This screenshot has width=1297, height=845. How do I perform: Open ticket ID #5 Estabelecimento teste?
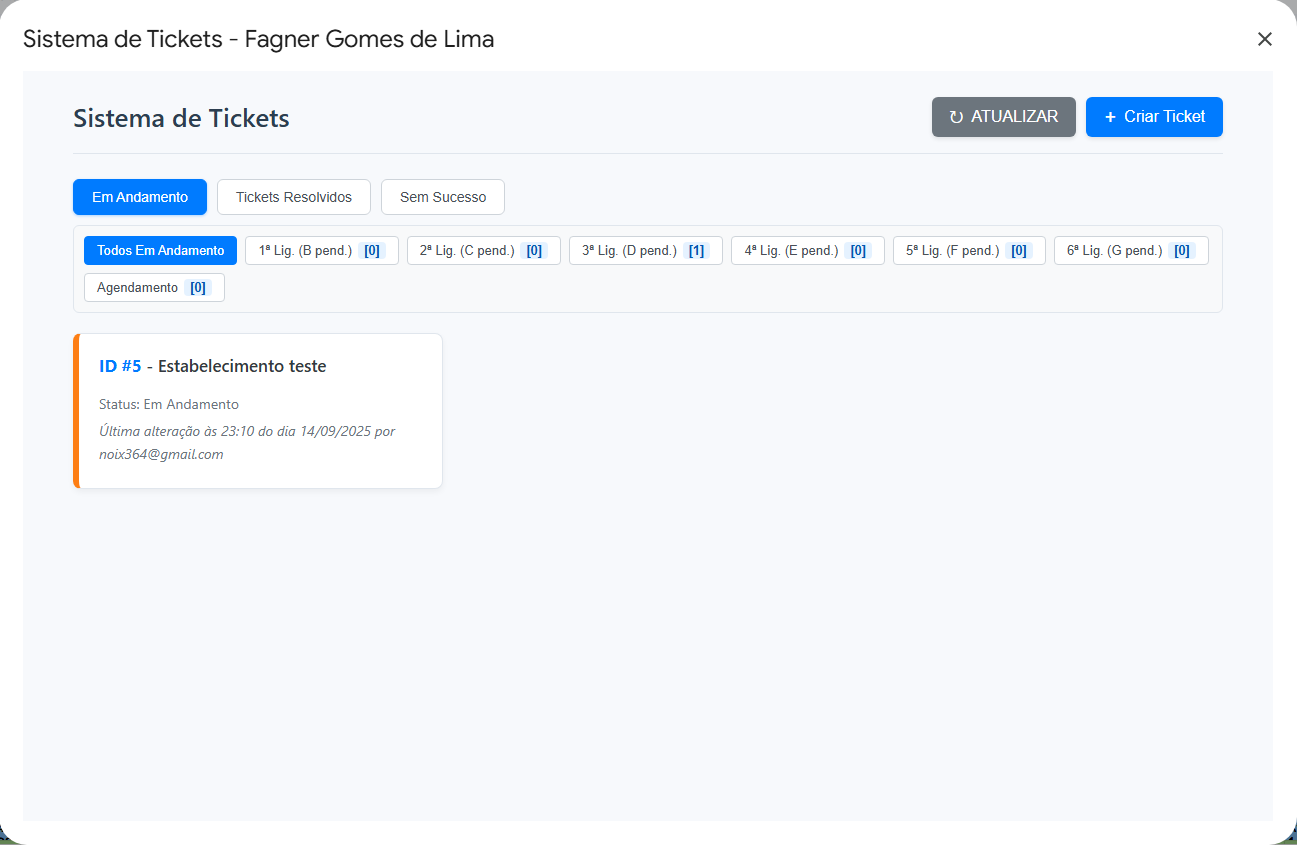[x=257, y=410]
